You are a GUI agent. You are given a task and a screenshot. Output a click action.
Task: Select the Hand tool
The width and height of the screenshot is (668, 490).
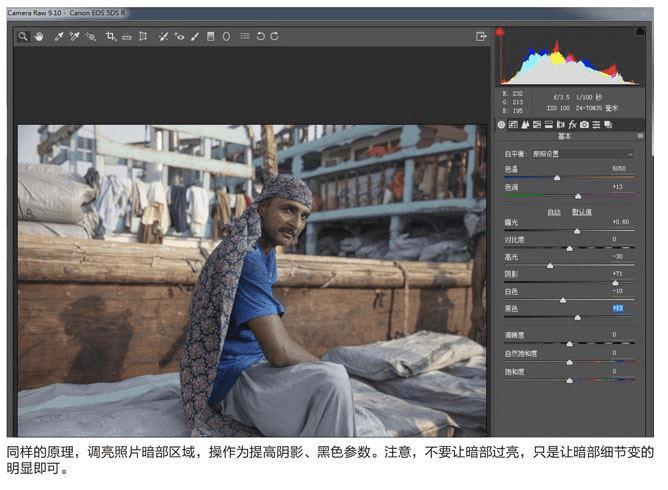point(39,36)
